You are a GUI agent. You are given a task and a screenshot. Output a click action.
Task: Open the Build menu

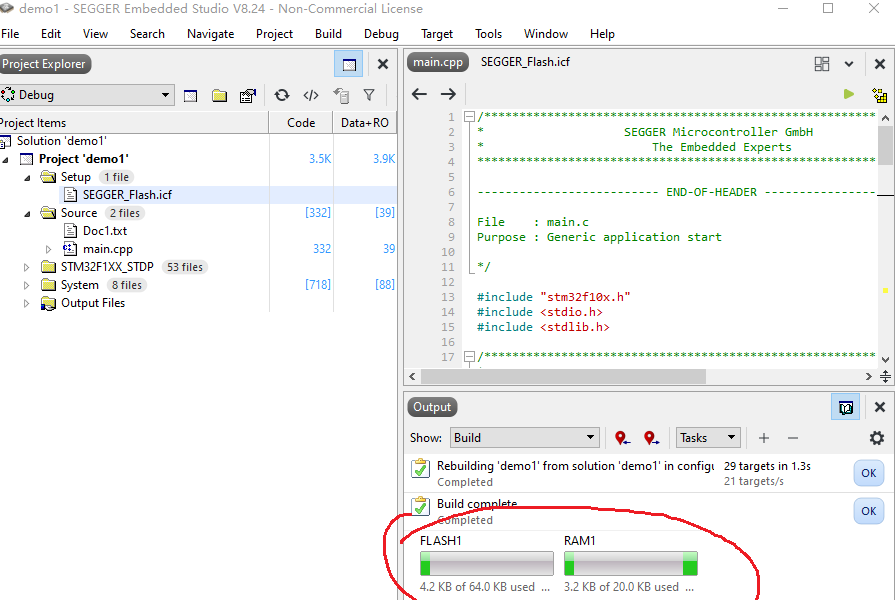[328, 34]
